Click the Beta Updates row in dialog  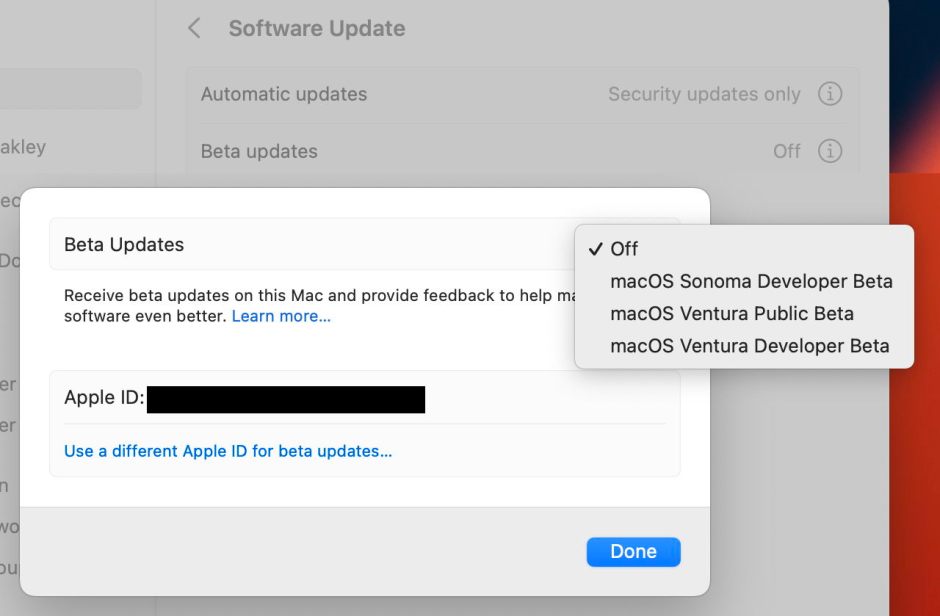tap(124, 244)
